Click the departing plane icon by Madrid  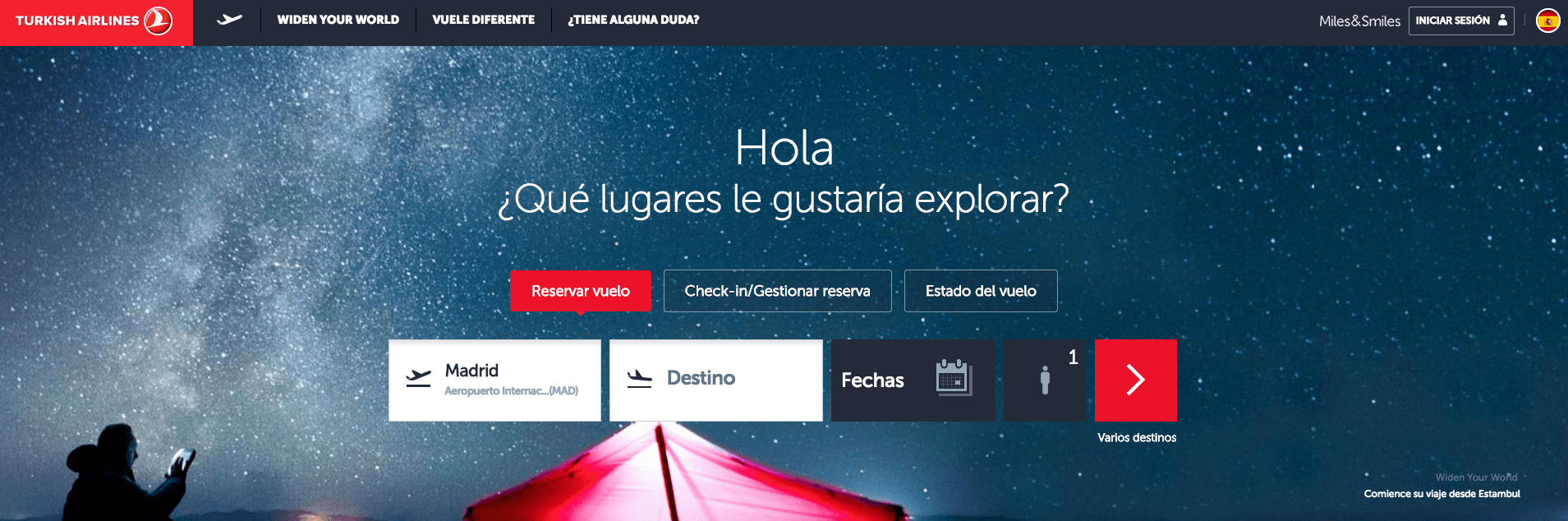(418, 378)
